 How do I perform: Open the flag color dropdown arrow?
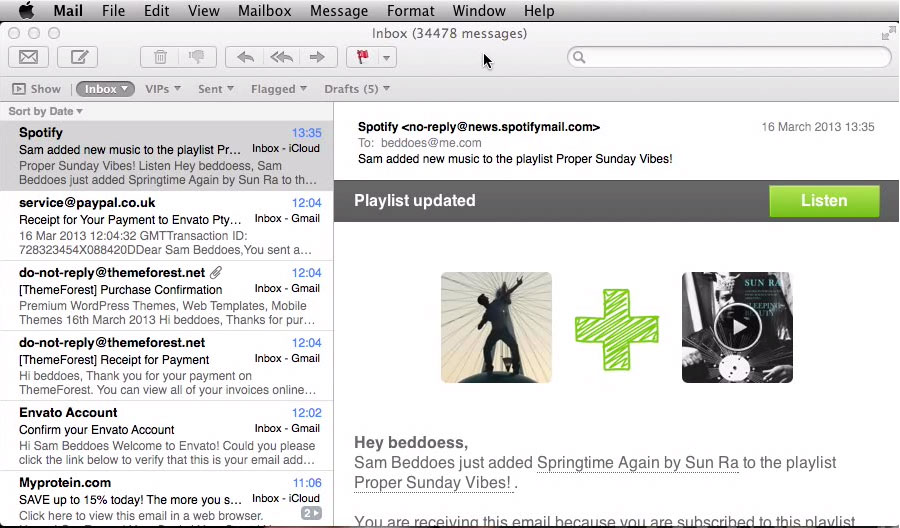[387, 57]
